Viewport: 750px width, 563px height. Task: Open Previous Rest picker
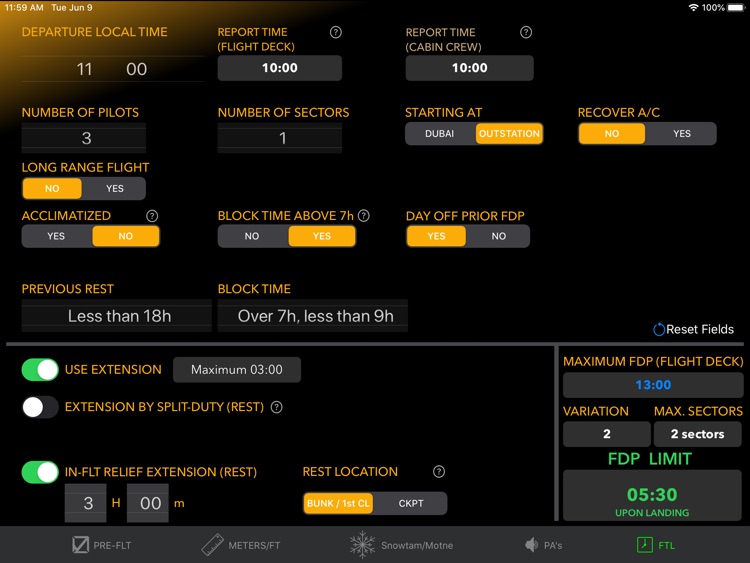coord(117,316)
